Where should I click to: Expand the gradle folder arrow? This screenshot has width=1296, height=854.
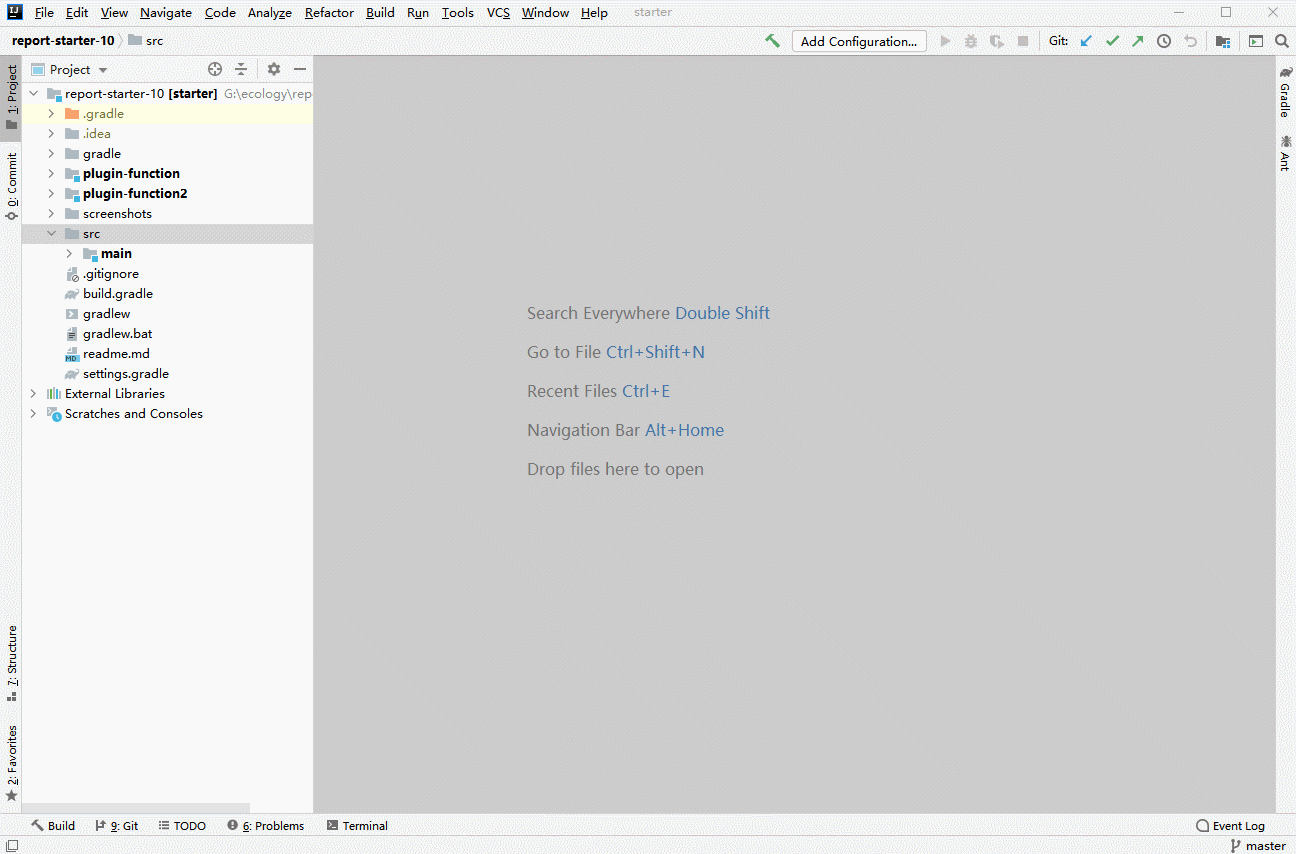point(51,153)
